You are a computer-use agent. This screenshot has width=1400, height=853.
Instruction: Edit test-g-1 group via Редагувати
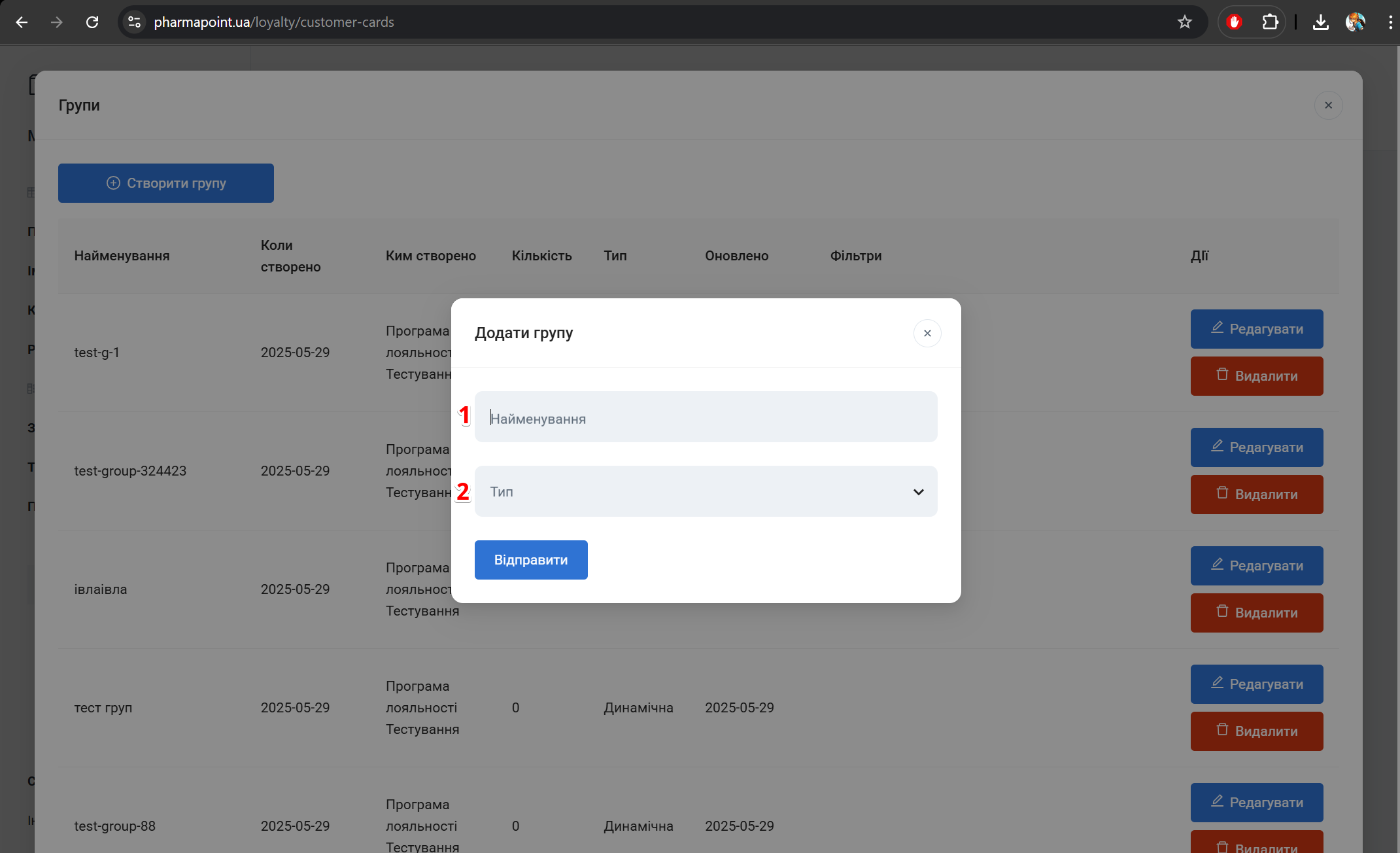(1256, 329)
